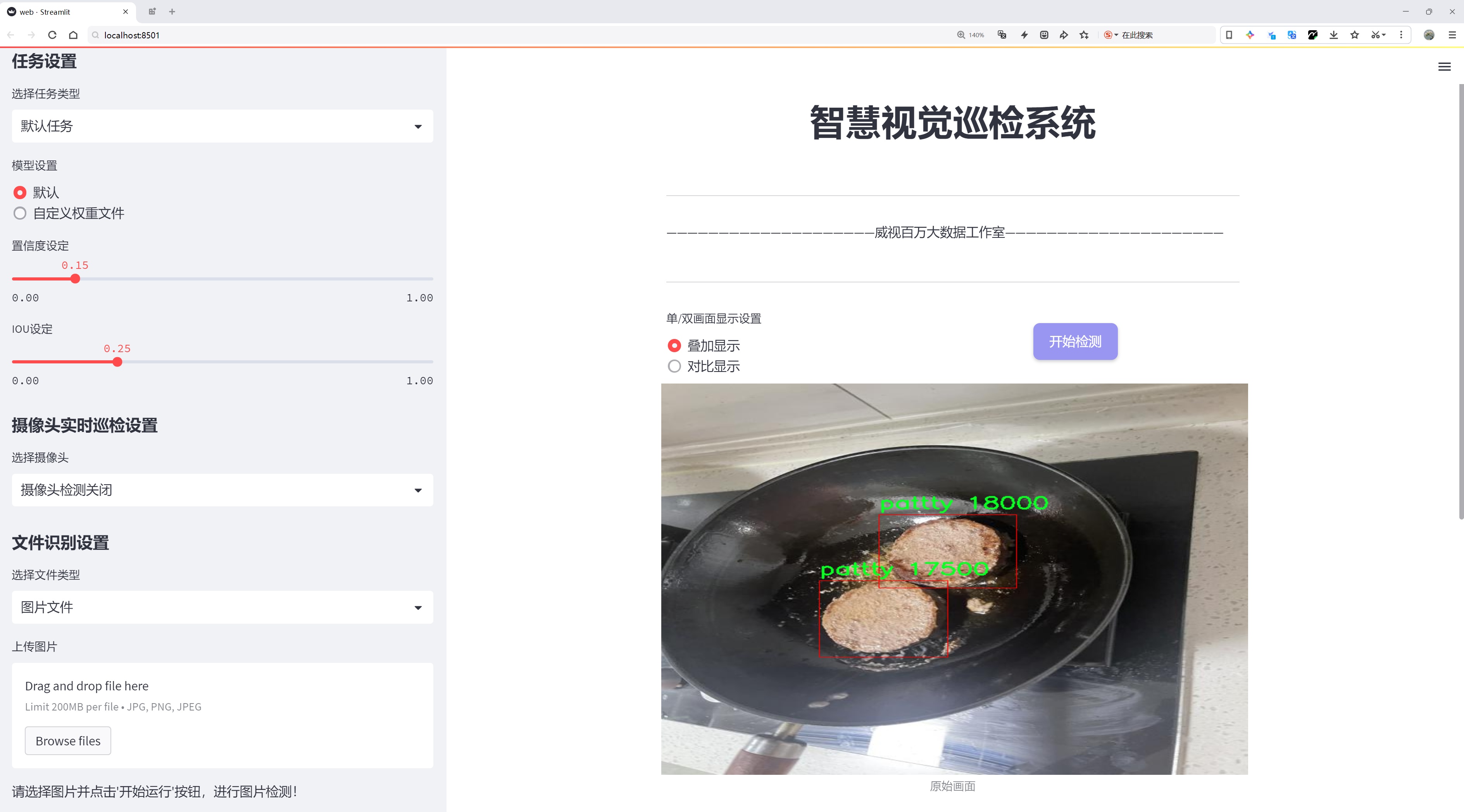Viewport: 1464px width, 812px height.
Task: Open the Streamlit hamburger menu
Action: (1444, 67)
